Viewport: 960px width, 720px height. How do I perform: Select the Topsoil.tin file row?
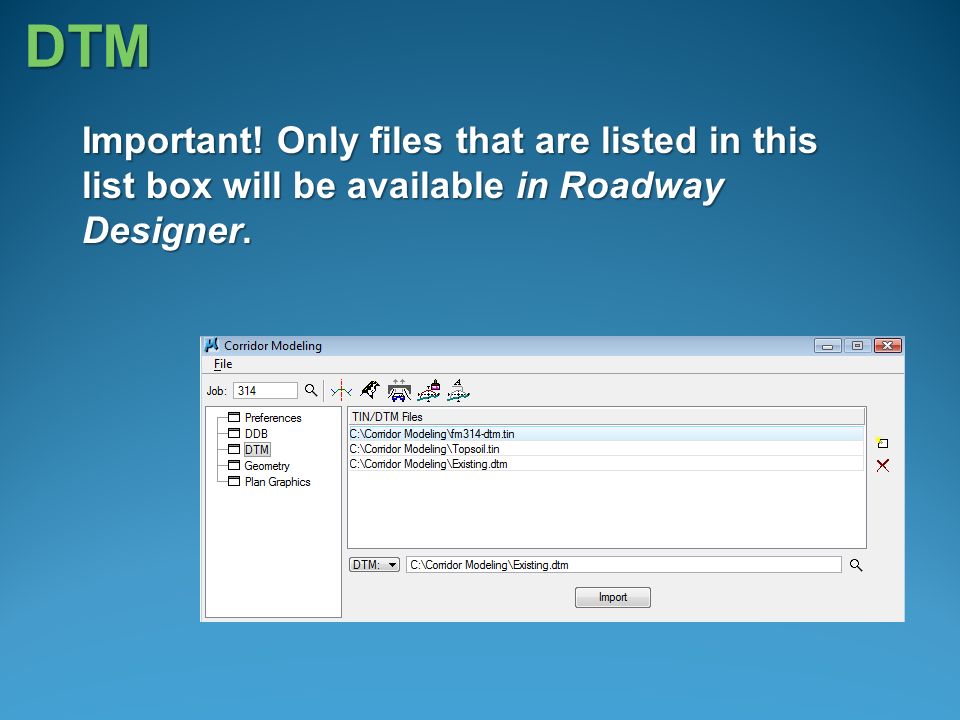[606, 449]
